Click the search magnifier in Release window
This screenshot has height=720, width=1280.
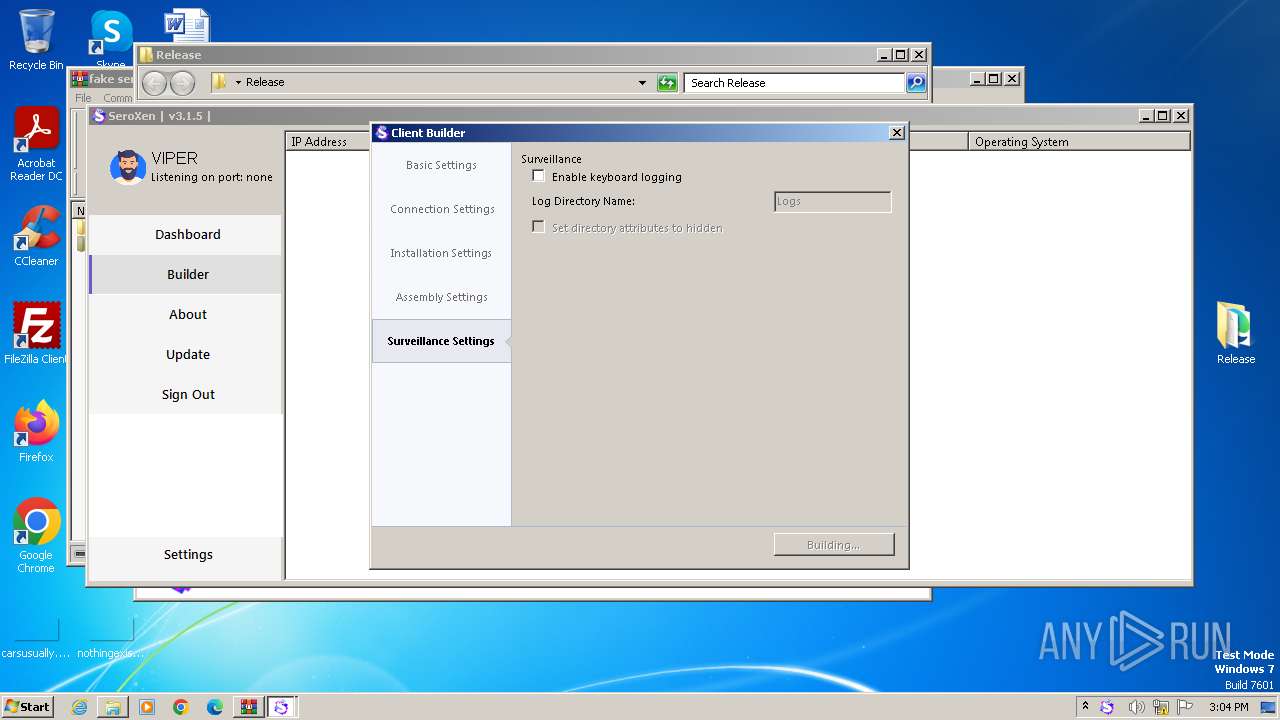(916, 83)
